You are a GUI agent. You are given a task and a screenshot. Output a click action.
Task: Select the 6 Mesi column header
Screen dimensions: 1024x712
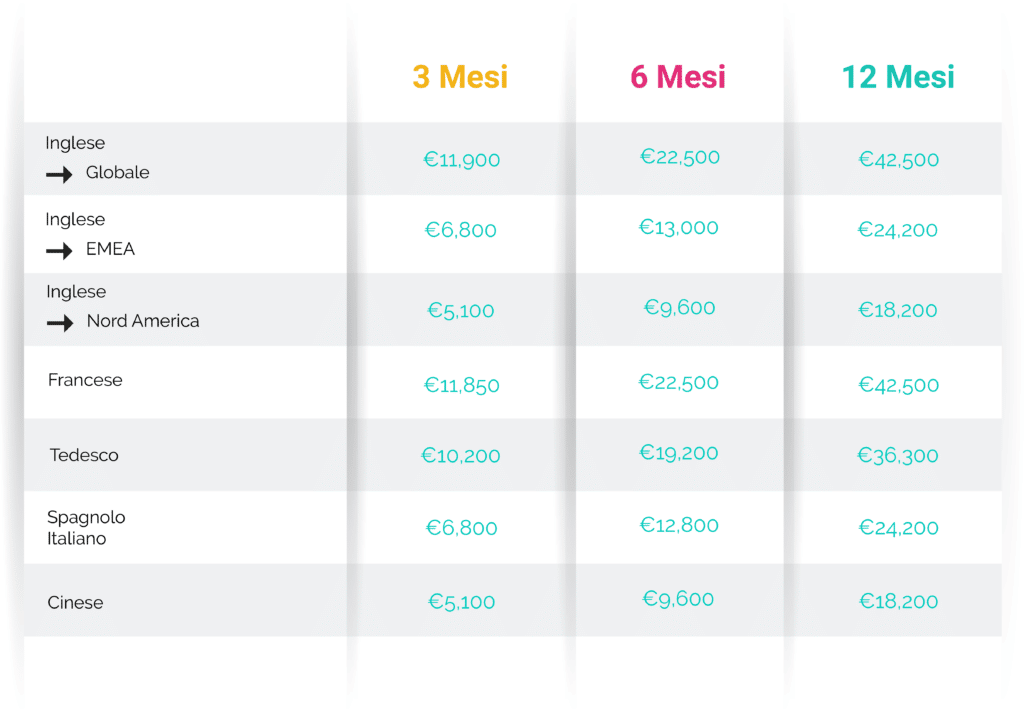[678, 77]
